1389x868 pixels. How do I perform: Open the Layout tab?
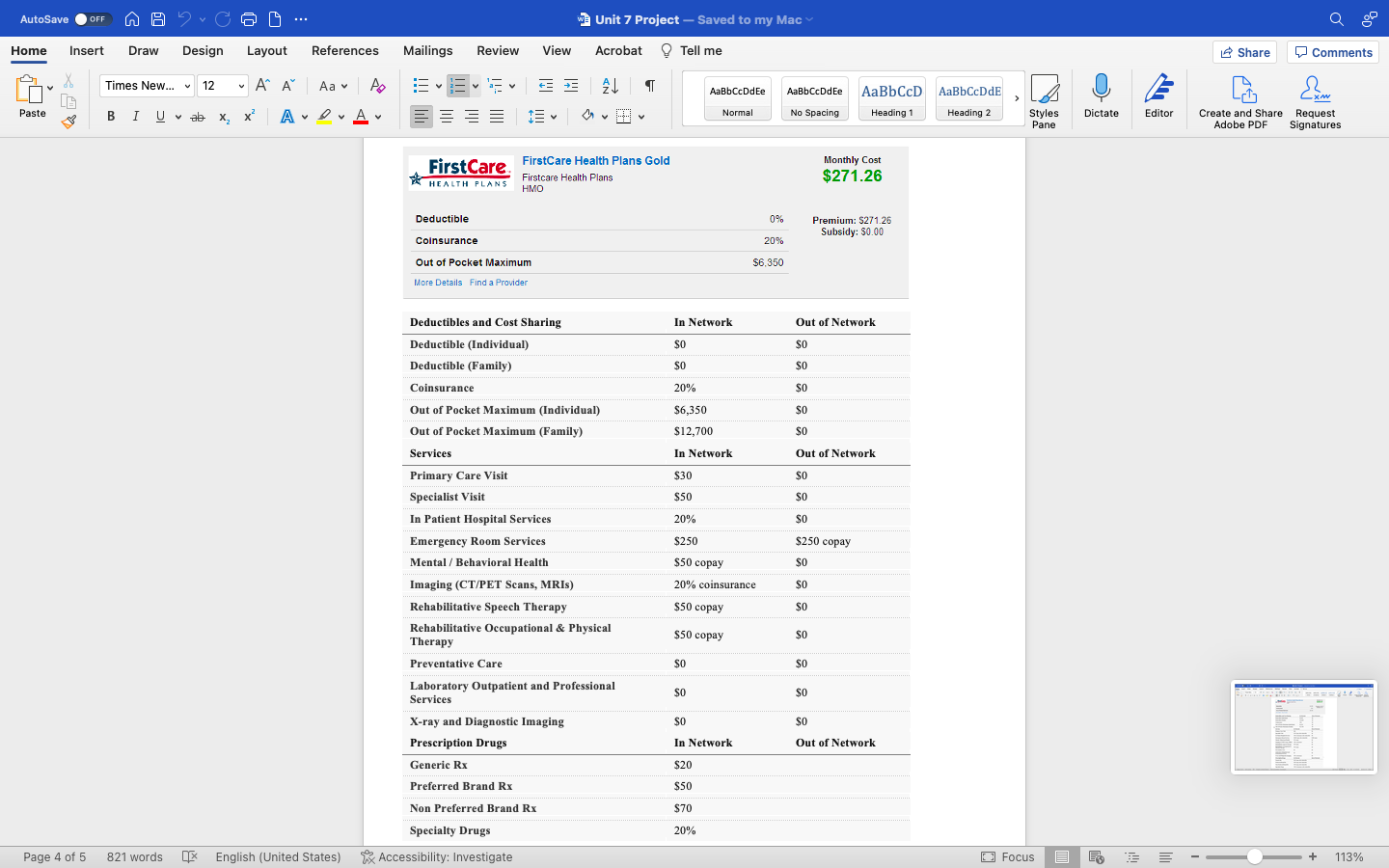(267, 50)
